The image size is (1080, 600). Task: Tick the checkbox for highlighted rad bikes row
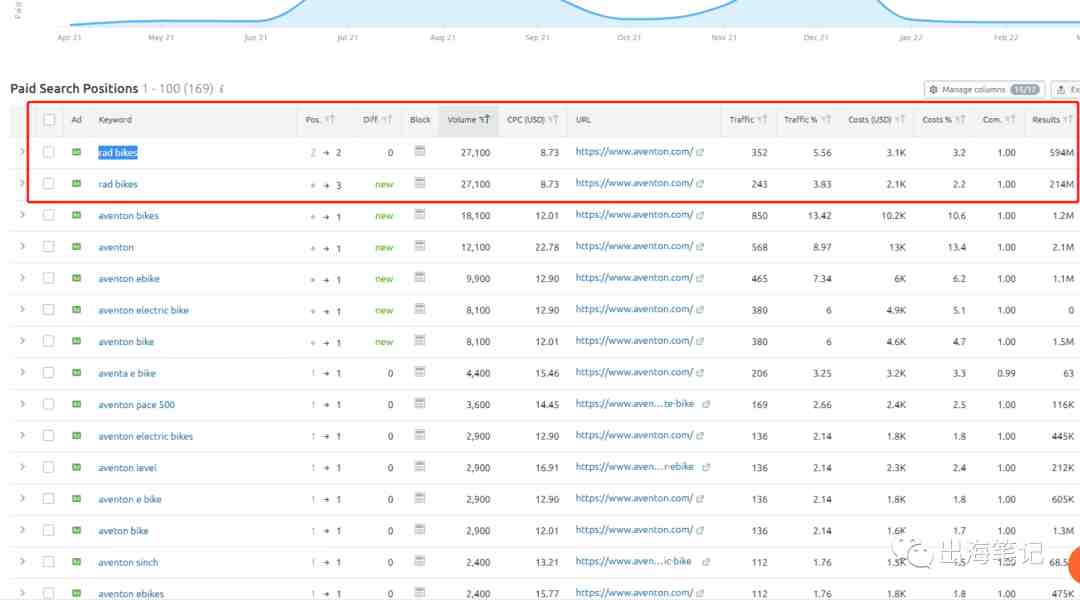[48, 152]
